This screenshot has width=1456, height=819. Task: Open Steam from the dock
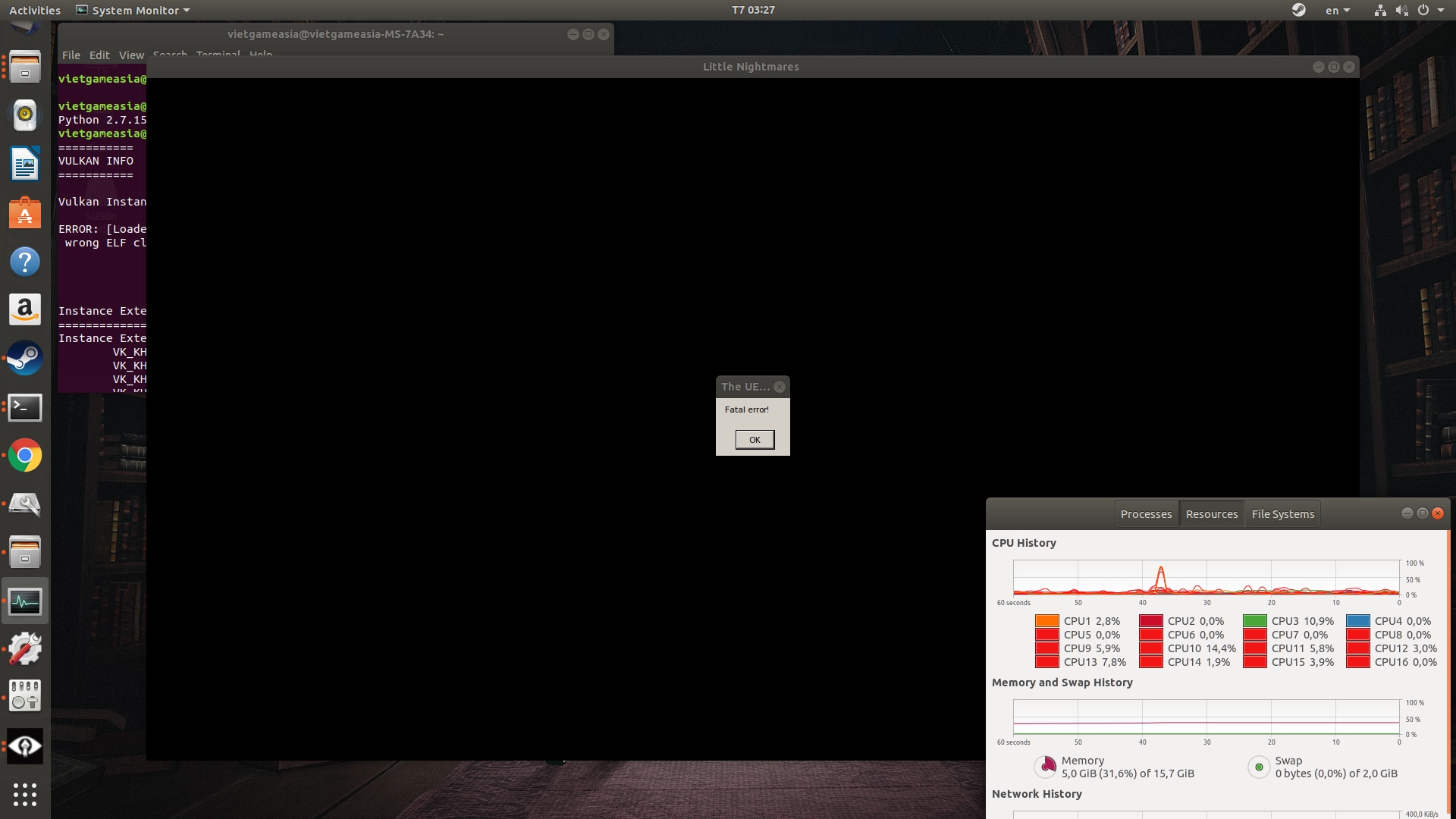[x=25, y=358]
